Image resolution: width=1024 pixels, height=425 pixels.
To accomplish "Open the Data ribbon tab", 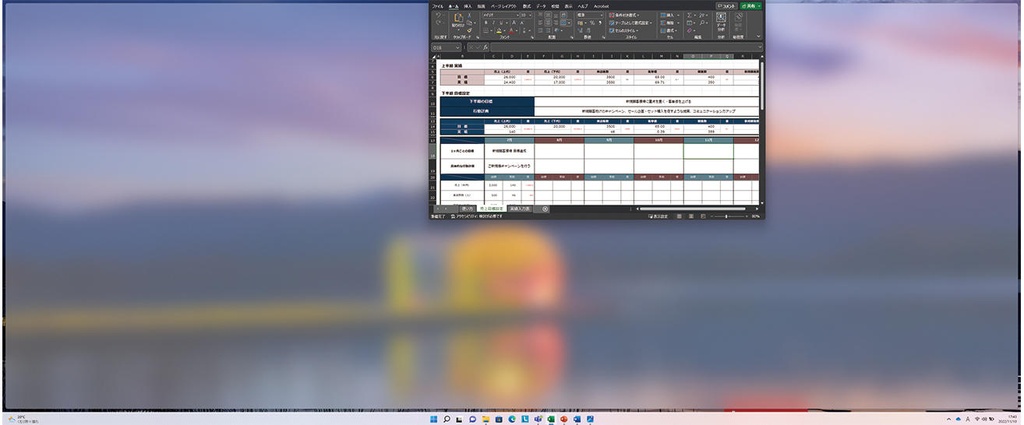I will (541, 7).
